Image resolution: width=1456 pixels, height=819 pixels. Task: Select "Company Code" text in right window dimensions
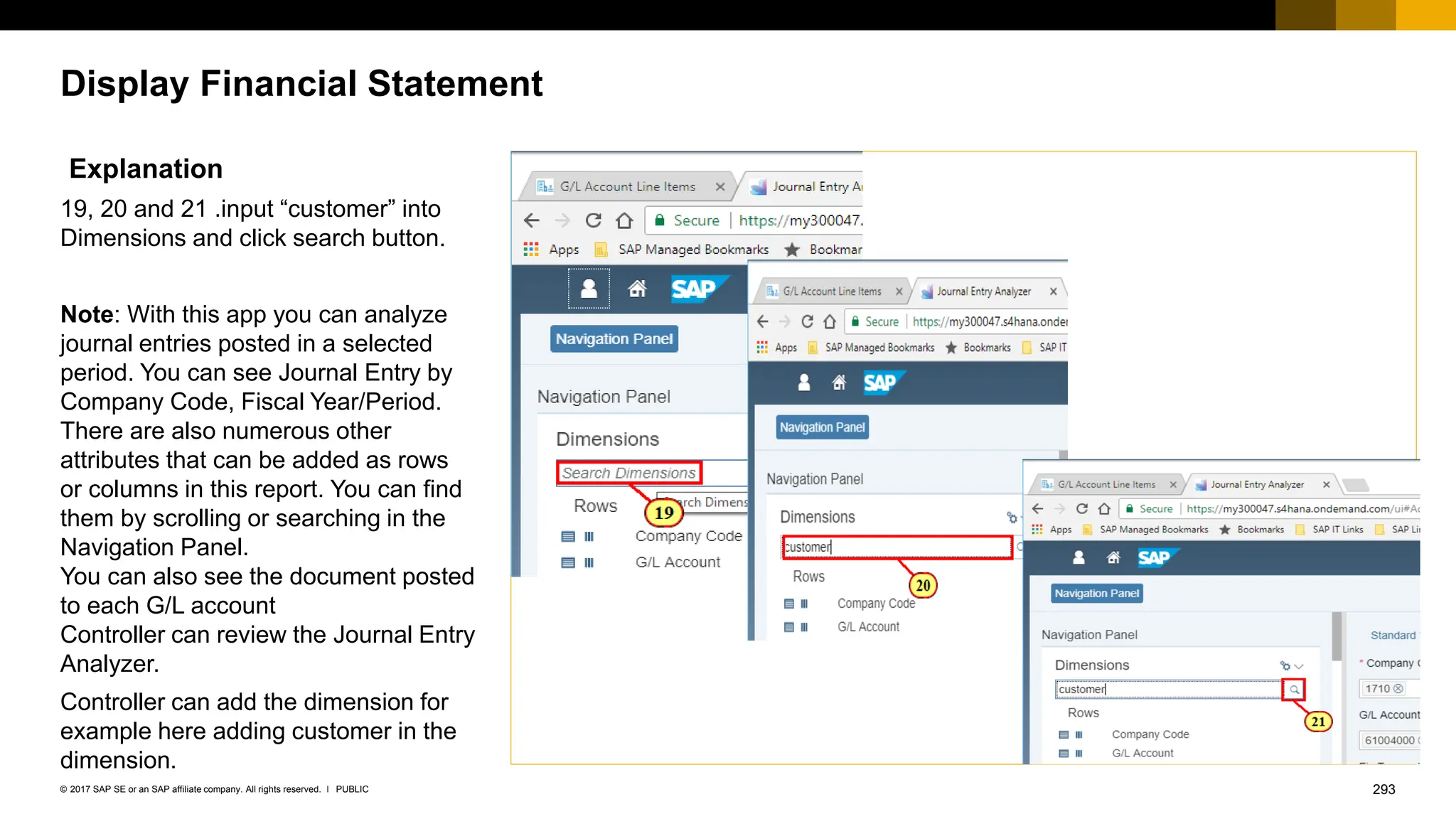pos(1150,734)
